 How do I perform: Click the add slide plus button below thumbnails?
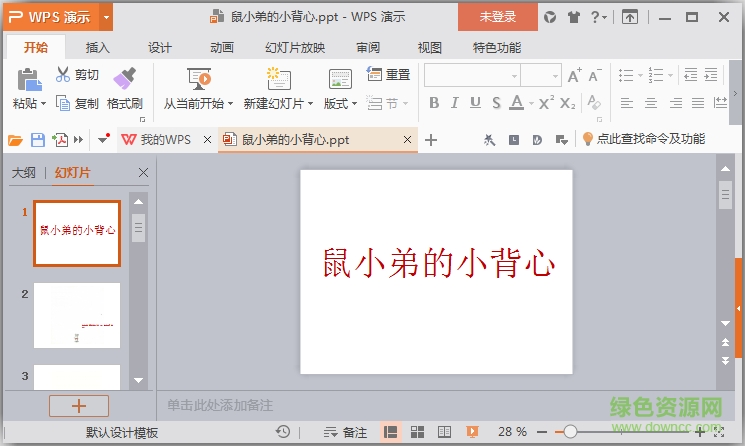[79, 406]
